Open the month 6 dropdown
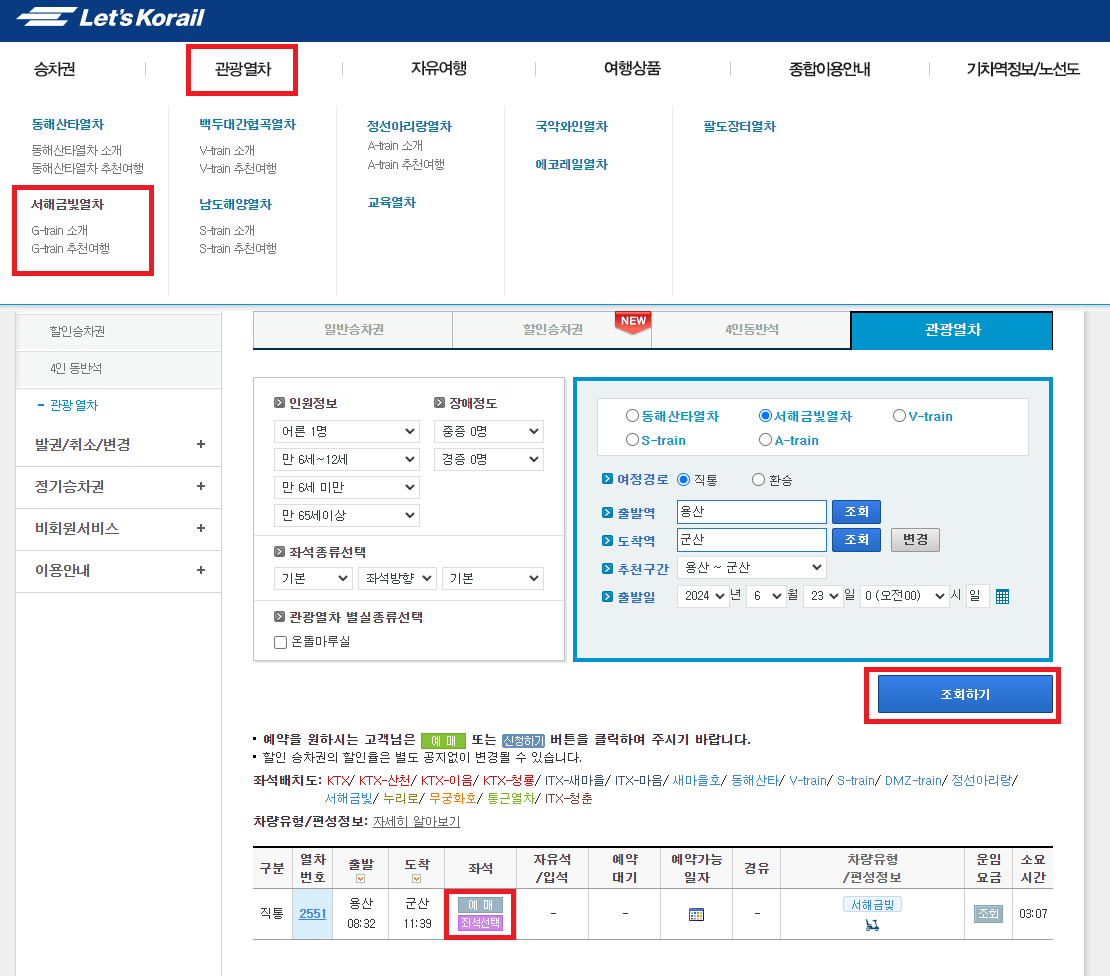This screenshot has width=1110, height=976. pyautogui.click(x=766, y=596)
